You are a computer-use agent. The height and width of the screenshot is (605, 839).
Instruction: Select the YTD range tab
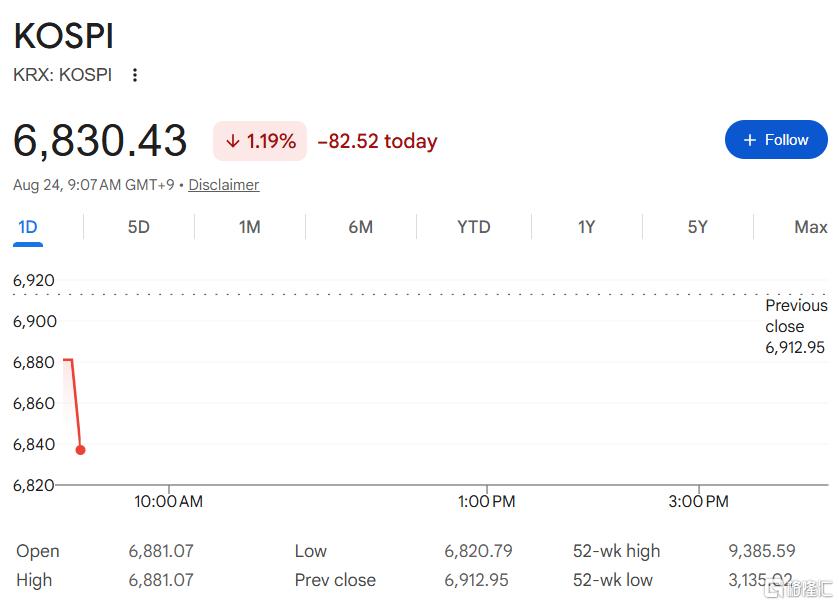[x=474, y=227]
